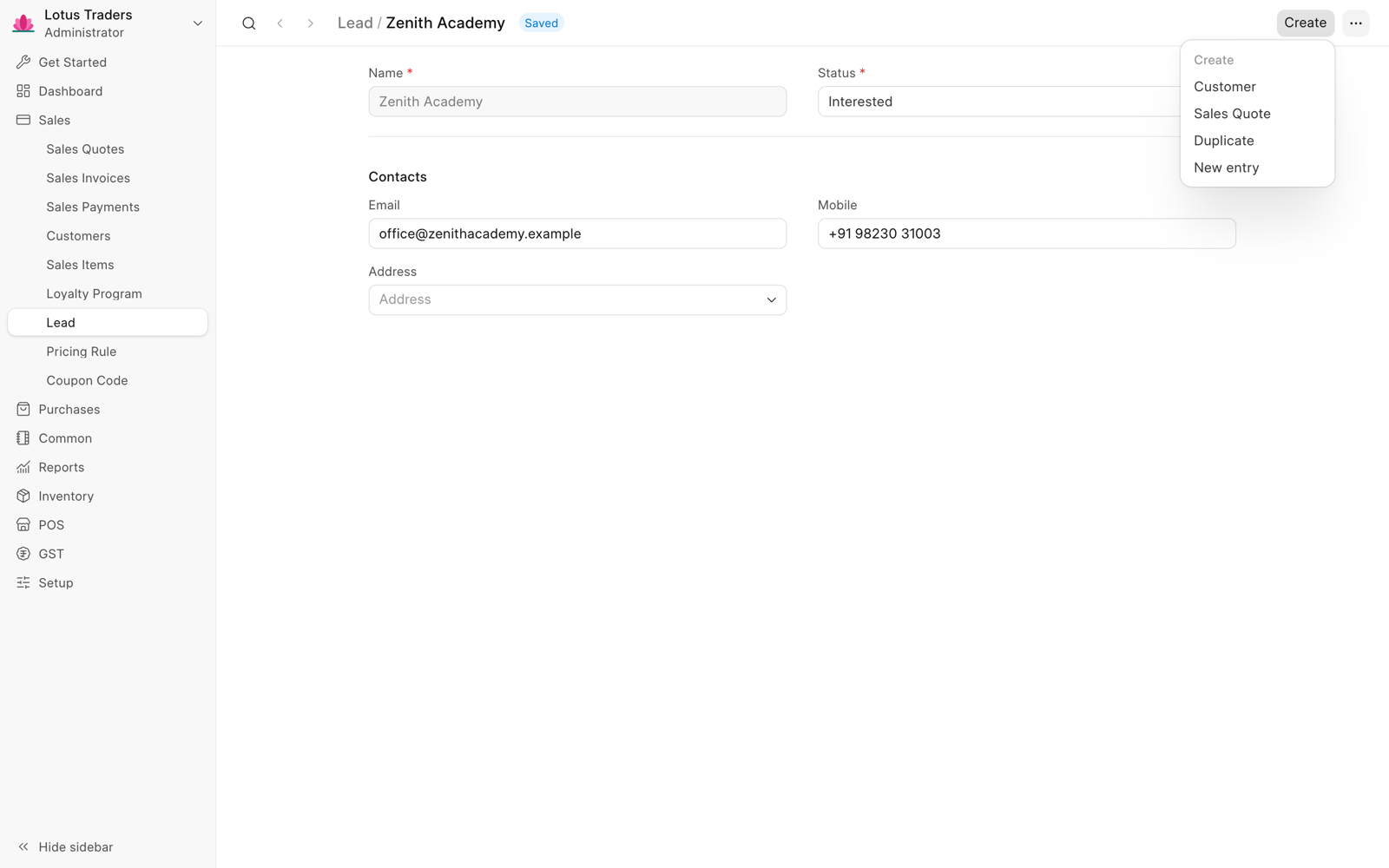
Task: Open the Address dropdown field
Action: click(577, 299)
